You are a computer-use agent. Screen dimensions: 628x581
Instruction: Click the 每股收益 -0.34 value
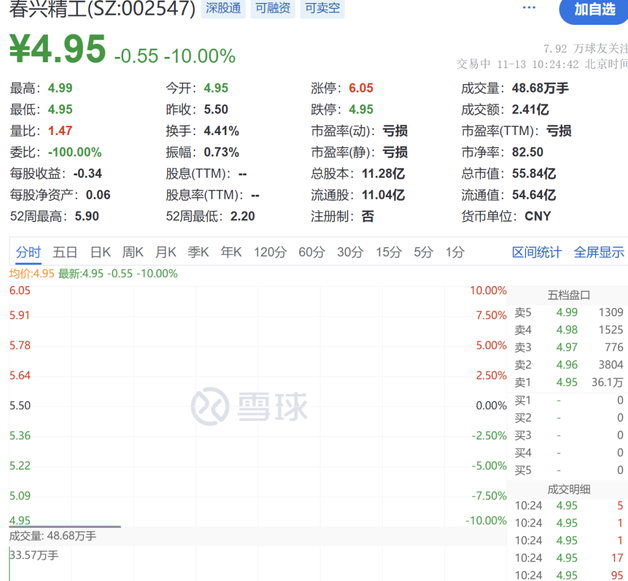coord(87,173)
